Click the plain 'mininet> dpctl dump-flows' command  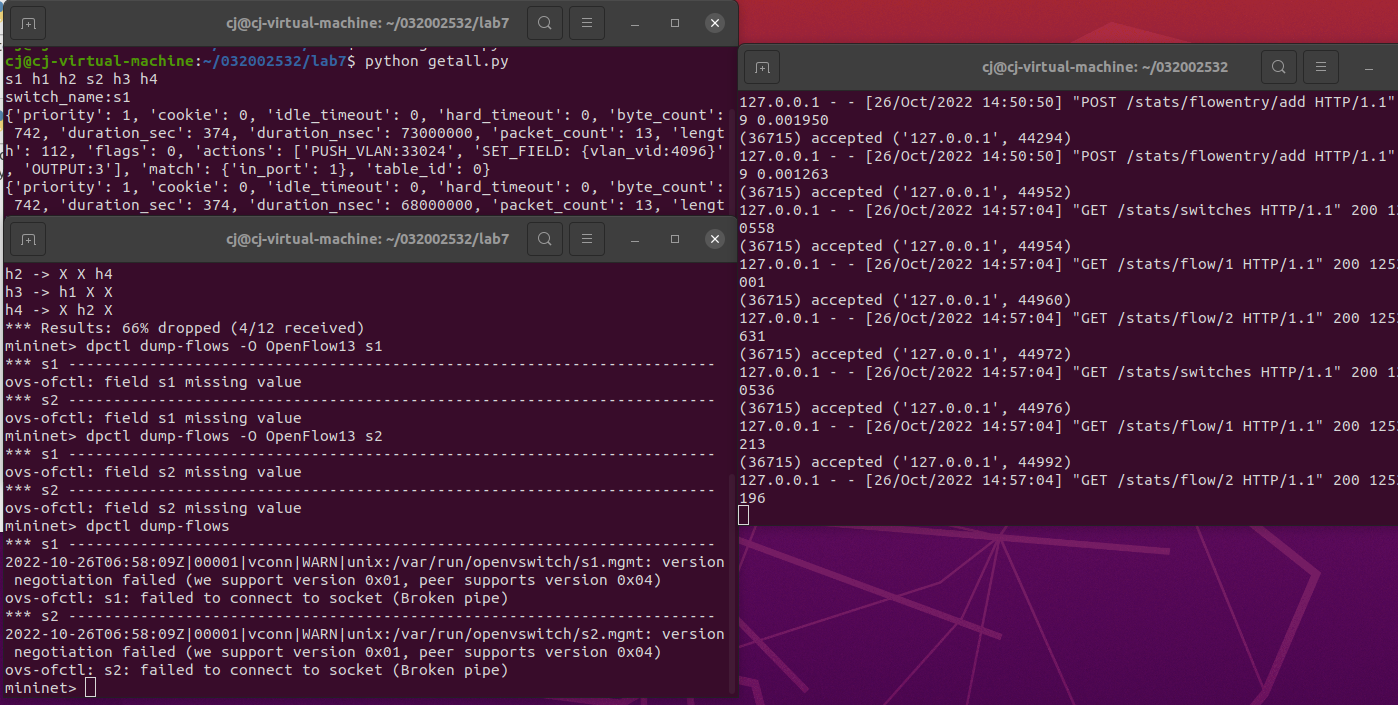click(117, 526)
